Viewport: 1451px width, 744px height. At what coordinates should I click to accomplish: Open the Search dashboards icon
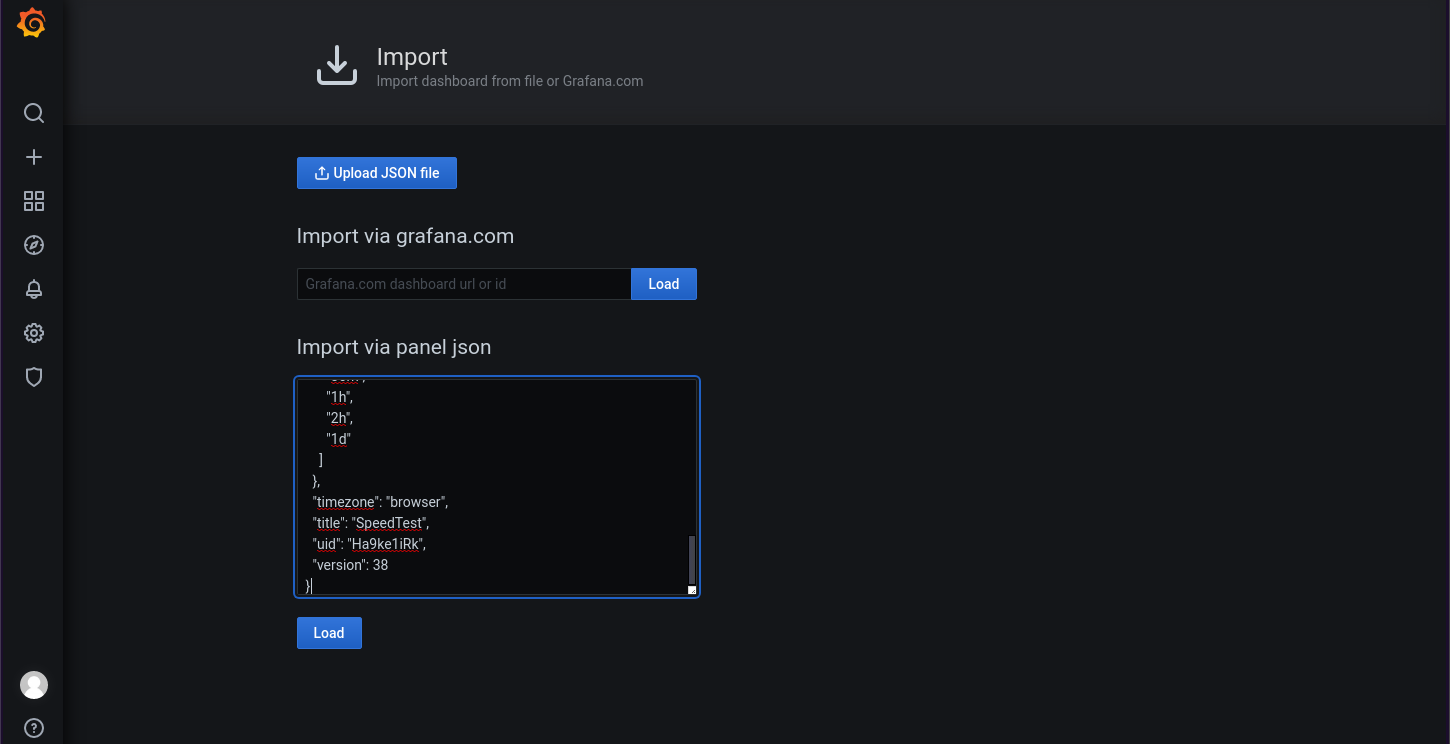pos(34,113)
